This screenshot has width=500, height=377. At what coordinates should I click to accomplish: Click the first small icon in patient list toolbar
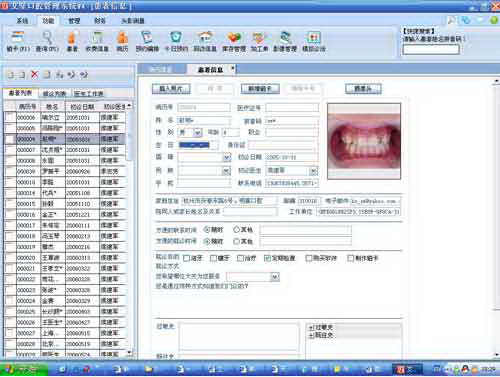click(10, 75)
